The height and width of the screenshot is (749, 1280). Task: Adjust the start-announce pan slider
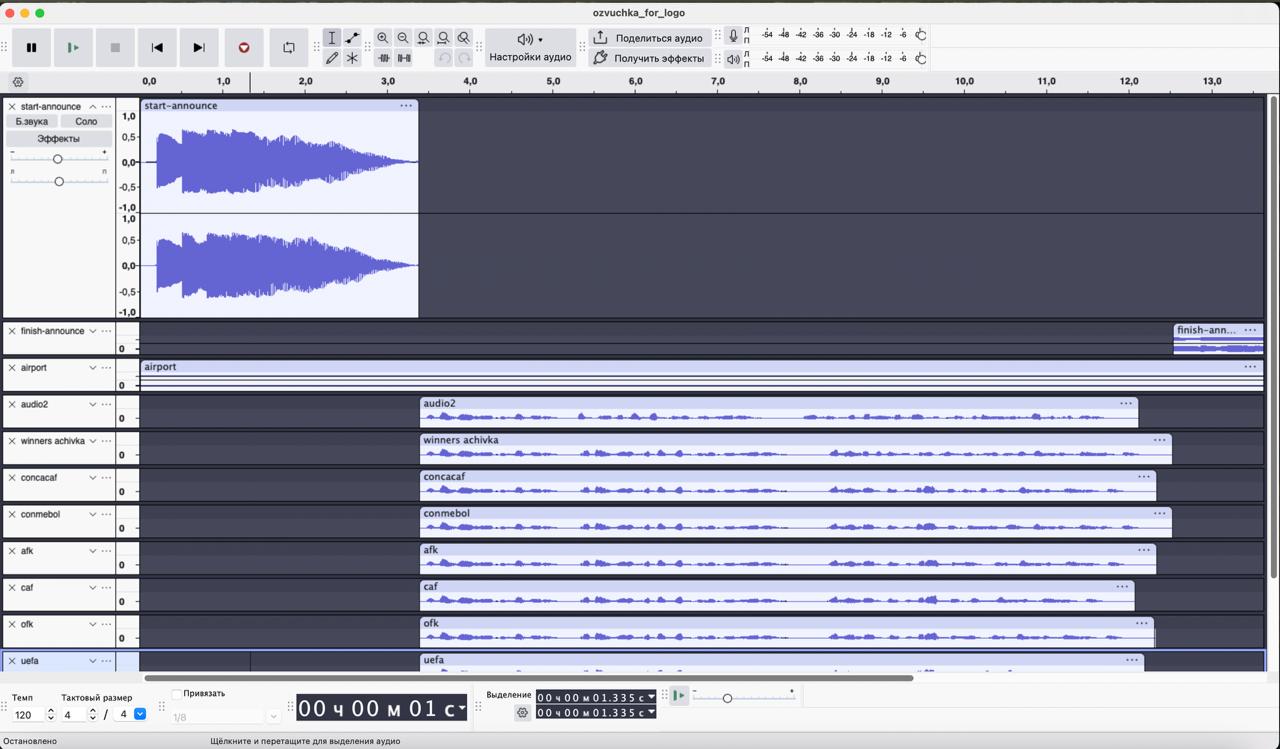pyautogui.click(x=59, y=181)
